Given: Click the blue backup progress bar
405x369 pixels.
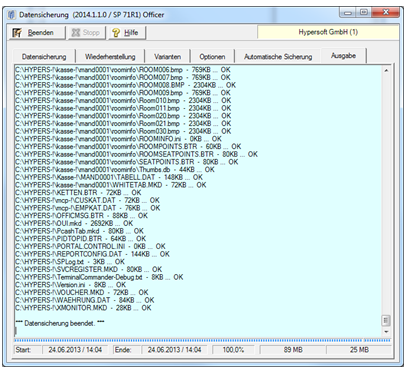Looking at the screenshot, I should (x=202, y=340).
